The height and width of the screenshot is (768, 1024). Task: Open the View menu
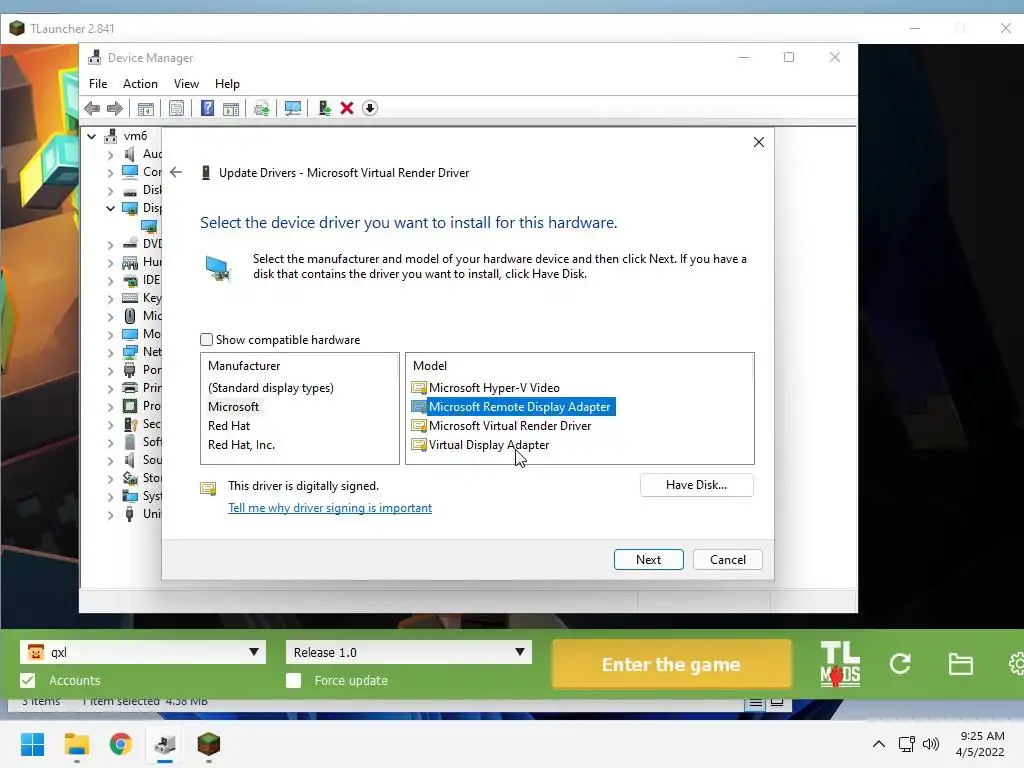click(x=186, y=84)
